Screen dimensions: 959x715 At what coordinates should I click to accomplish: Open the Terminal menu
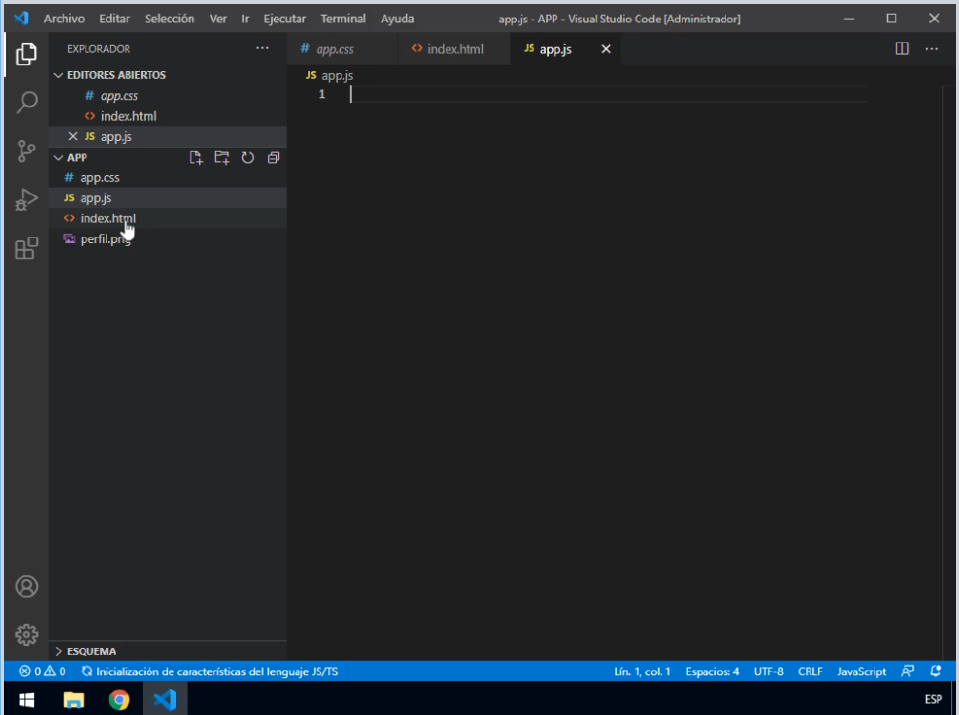coord(343,18)
